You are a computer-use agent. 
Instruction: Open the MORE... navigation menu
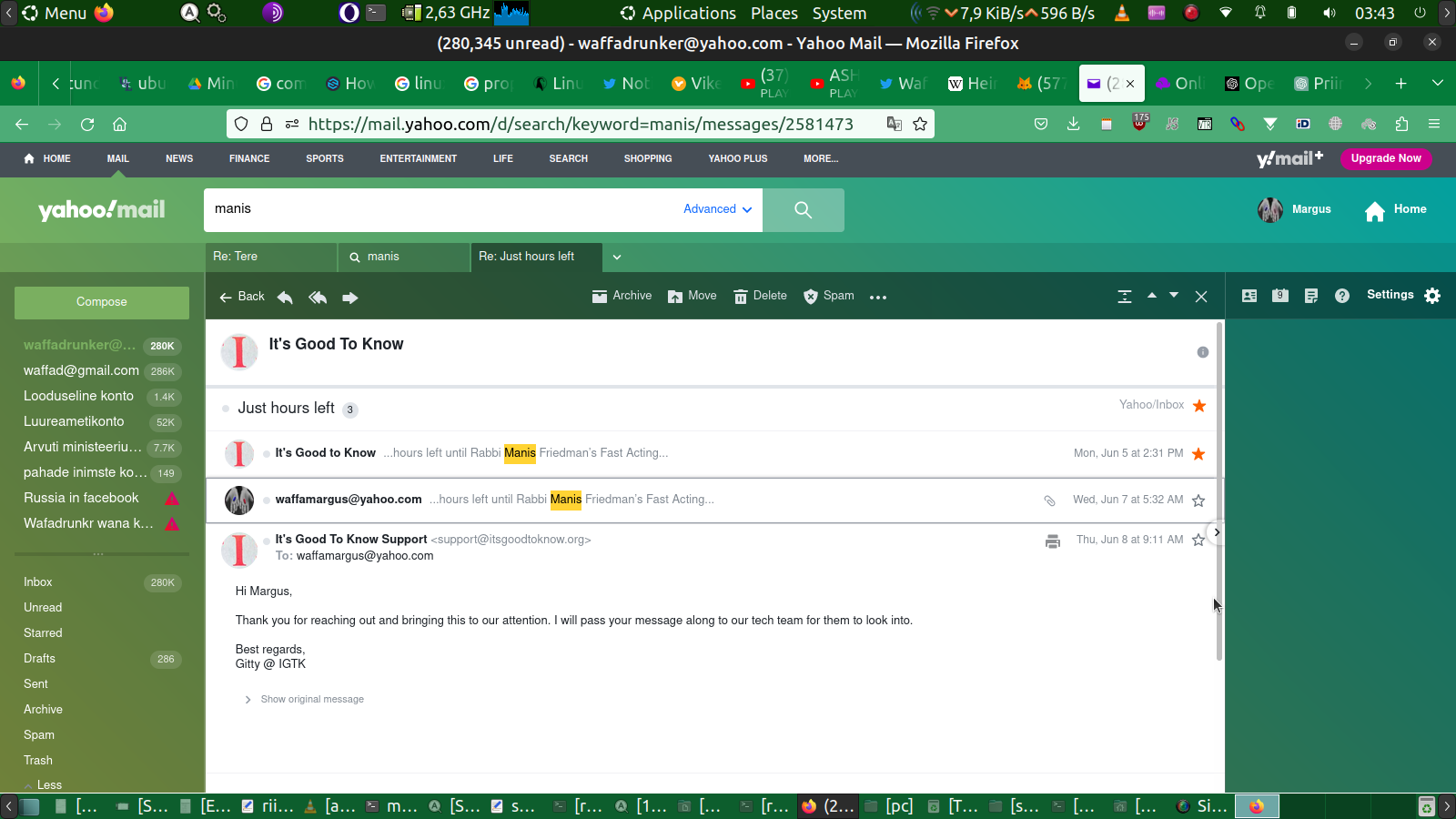coord(821,159)
